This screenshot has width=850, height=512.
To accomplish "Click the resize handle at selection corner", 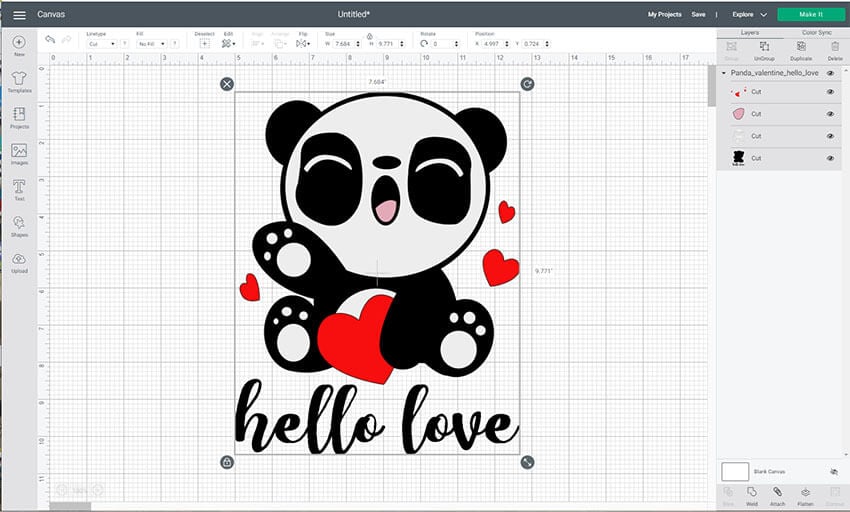I will click(527, 462).
